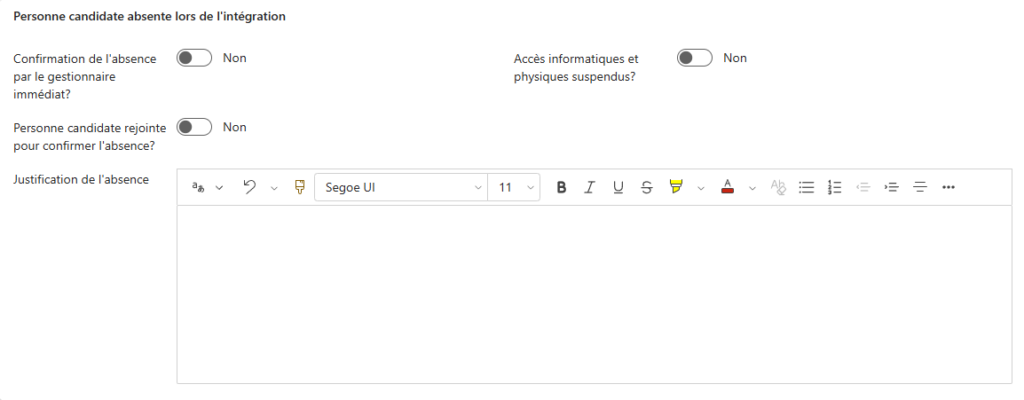Image resolution: width=1024 pixels, height=400 pixels.
Task: Insert a bulleted list
Action: pyautogui.click(x=806, y=187)
